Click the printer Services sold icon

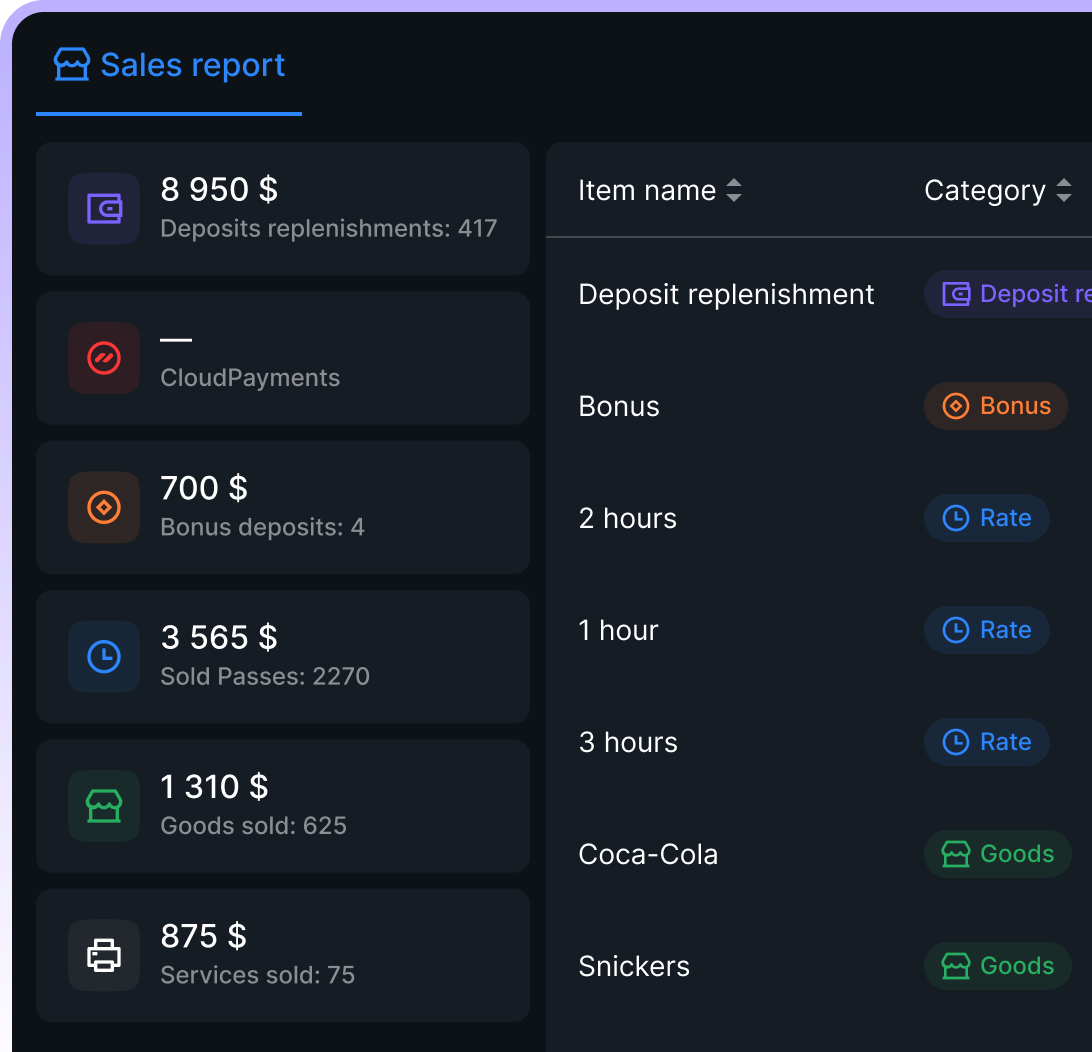coord(104,955)
